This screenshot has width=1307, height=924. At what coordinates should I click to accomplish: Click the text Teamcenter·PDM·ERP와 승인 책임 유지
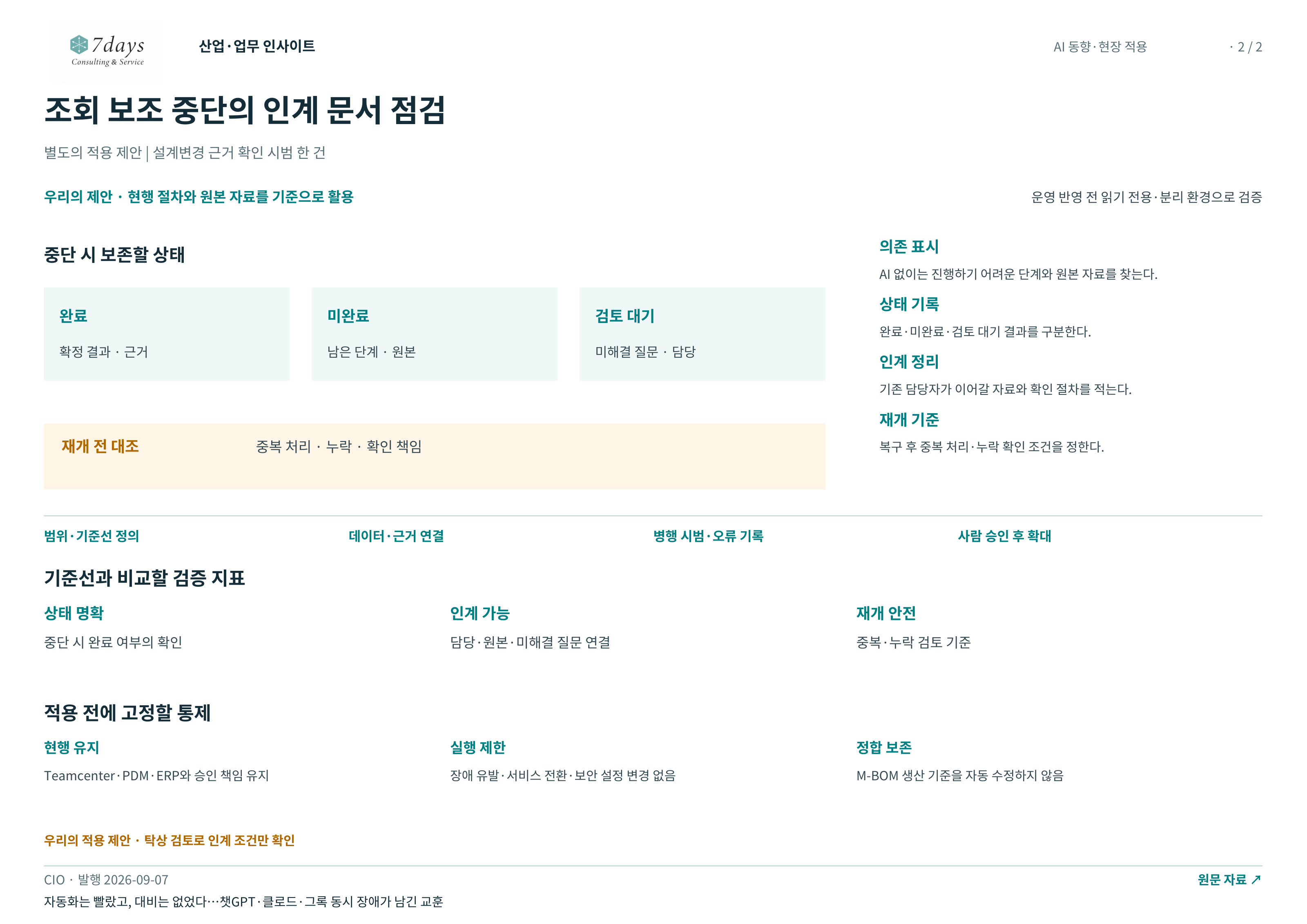click(156, 775)
